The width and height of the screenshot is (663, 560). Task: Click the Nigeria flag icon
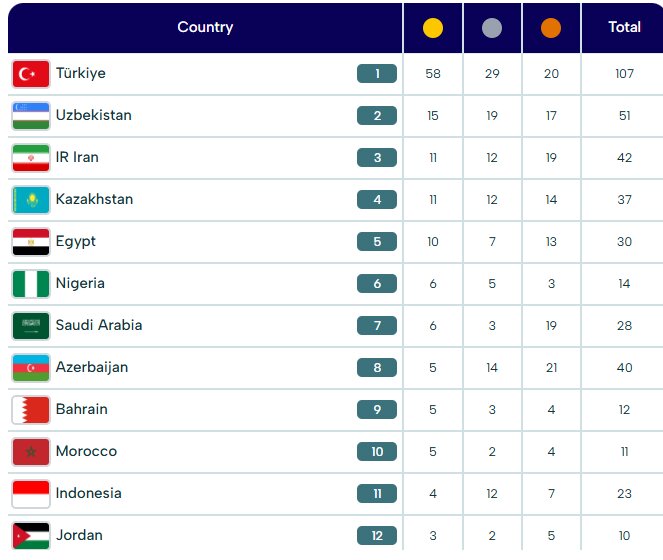pos(30,284)
